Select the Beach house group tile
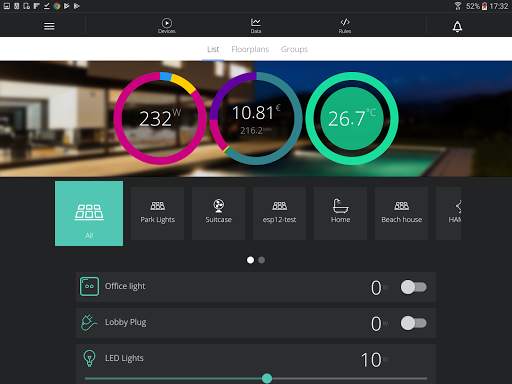 pos(401,213)
